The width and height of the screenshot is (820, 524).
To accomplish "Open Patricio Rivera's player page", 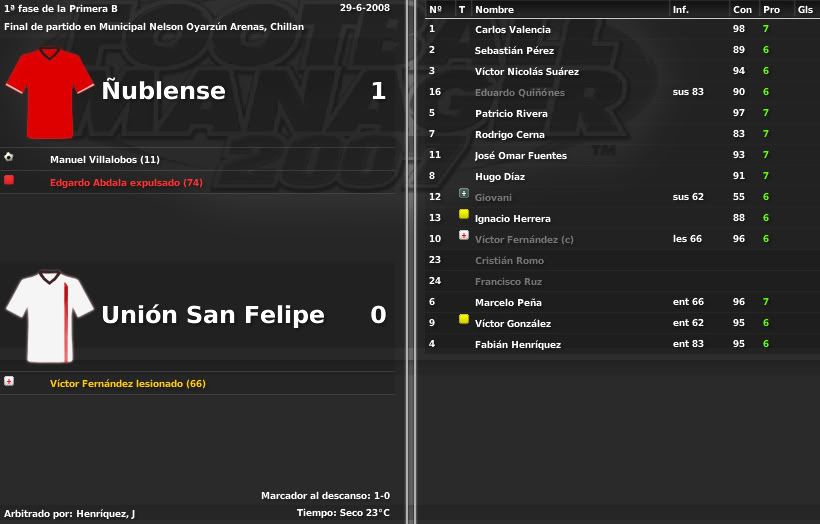I will (511, 113).
